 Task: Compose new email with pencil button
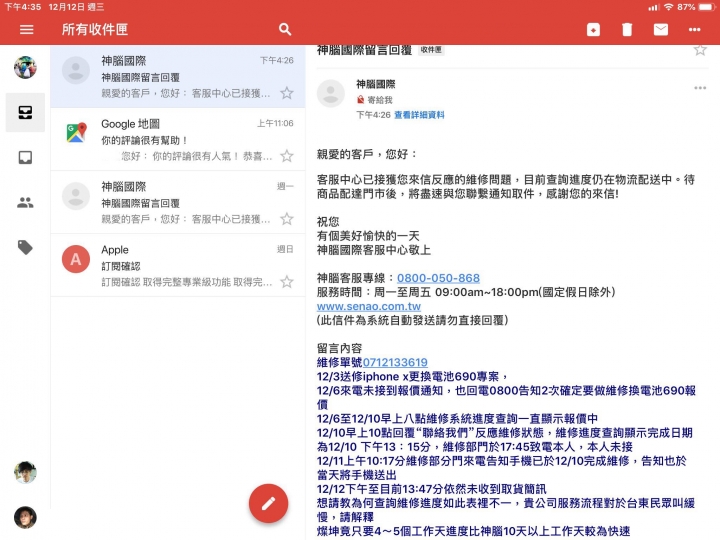pyautogui.click(x=269, y=503)
